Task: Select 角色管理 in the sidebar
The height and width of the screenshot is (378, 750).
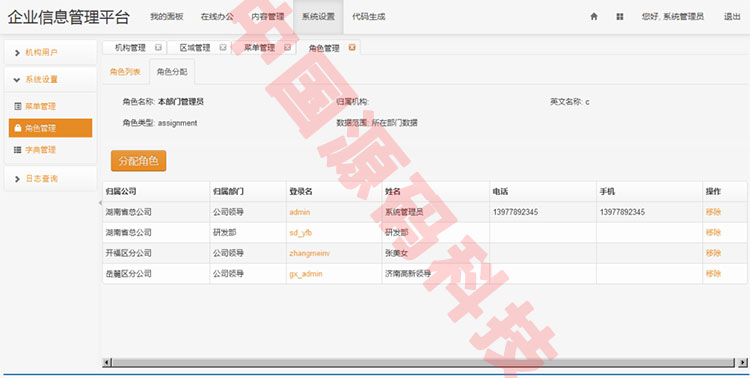Action: pyautogui.click(x=50, y=128)
